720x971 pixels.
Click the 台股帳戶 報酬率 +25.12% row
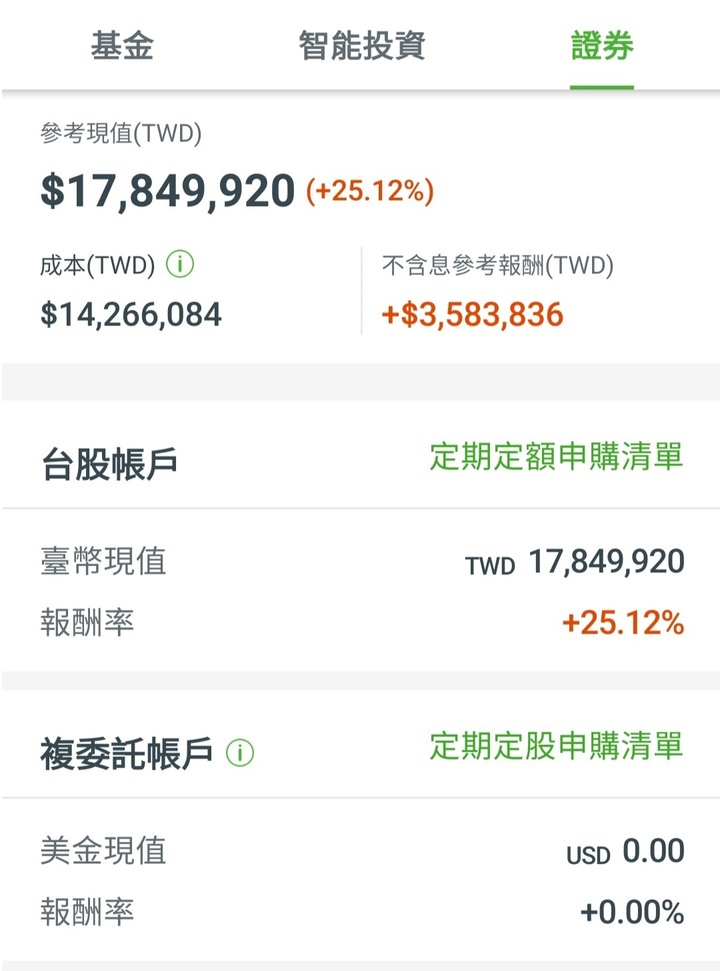(362, 622)
